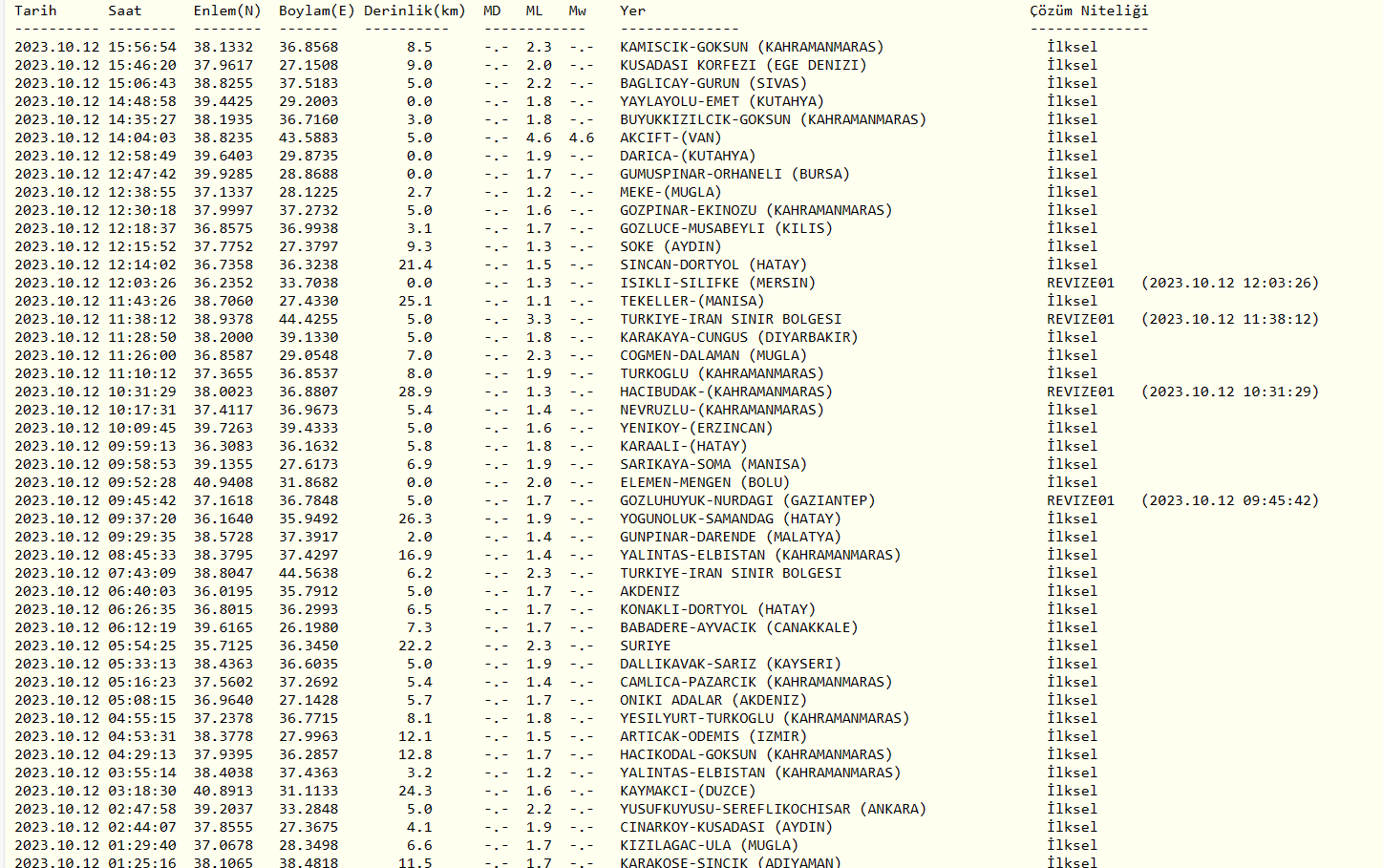Click the Mw value 4.6

tap(581, 138)
